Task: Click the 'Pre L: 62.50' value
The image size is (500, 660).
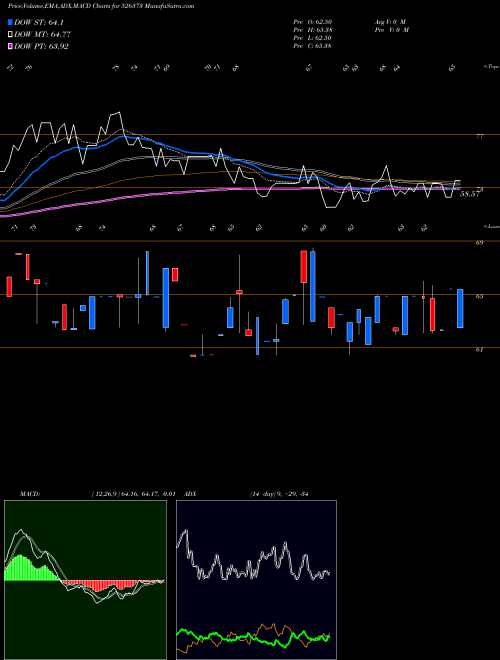Action: 313,38
